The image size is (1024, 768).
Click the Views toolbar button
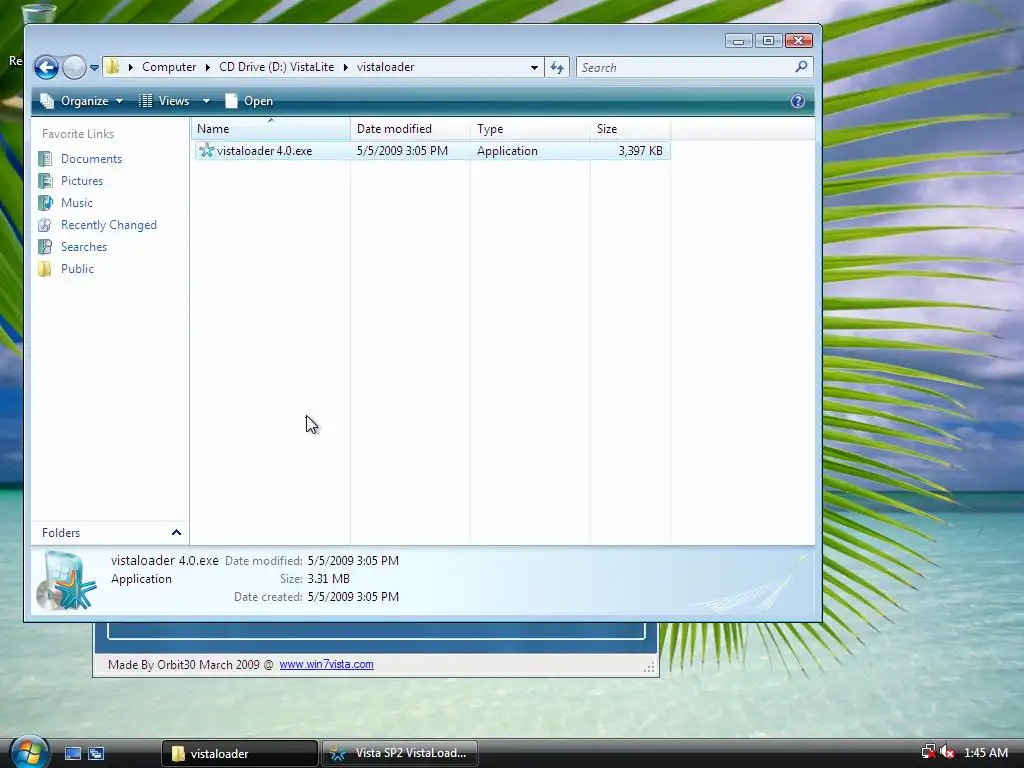coord(164,101)
